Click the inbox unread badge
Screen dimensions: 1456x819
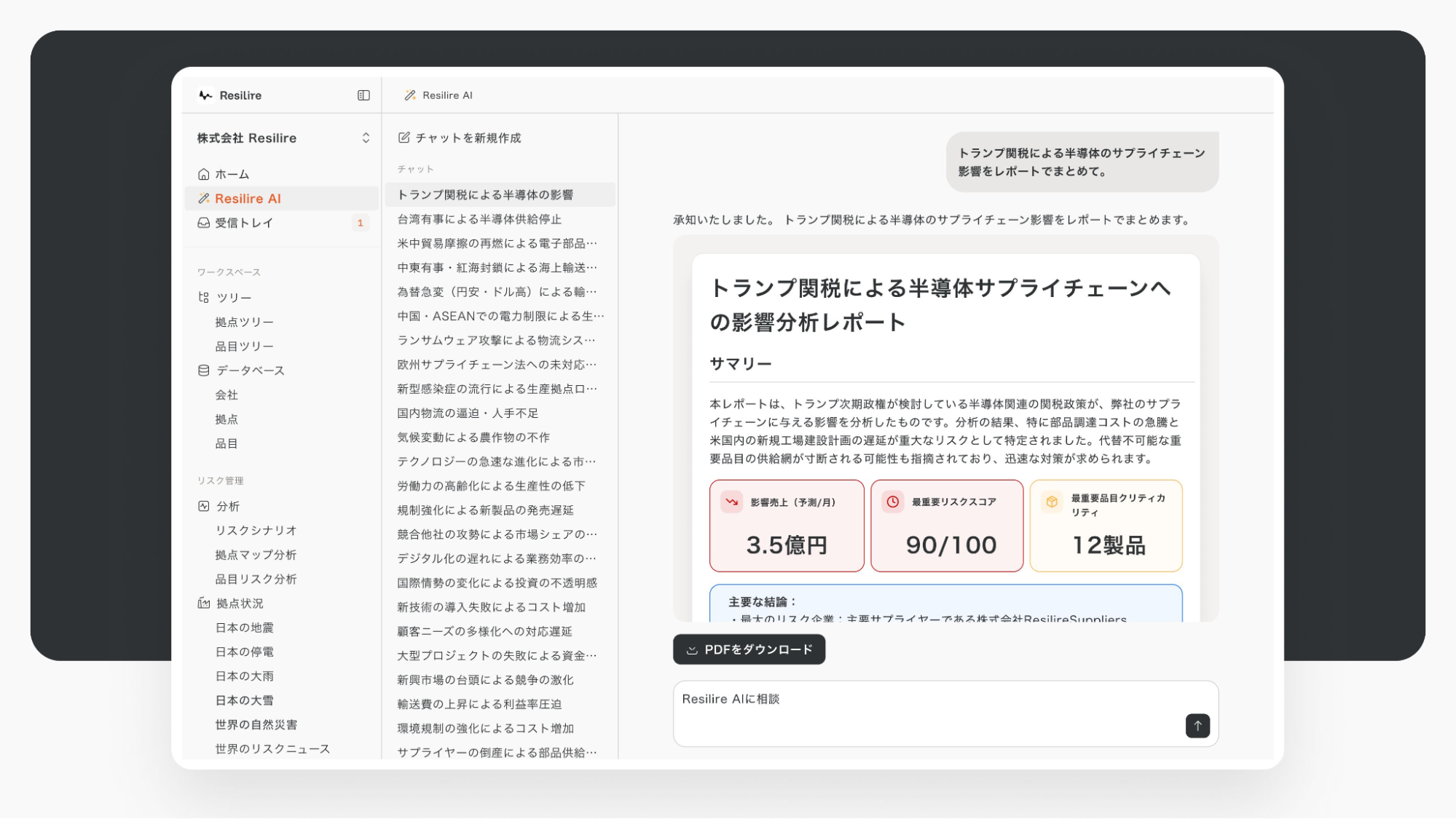point(360,223)
